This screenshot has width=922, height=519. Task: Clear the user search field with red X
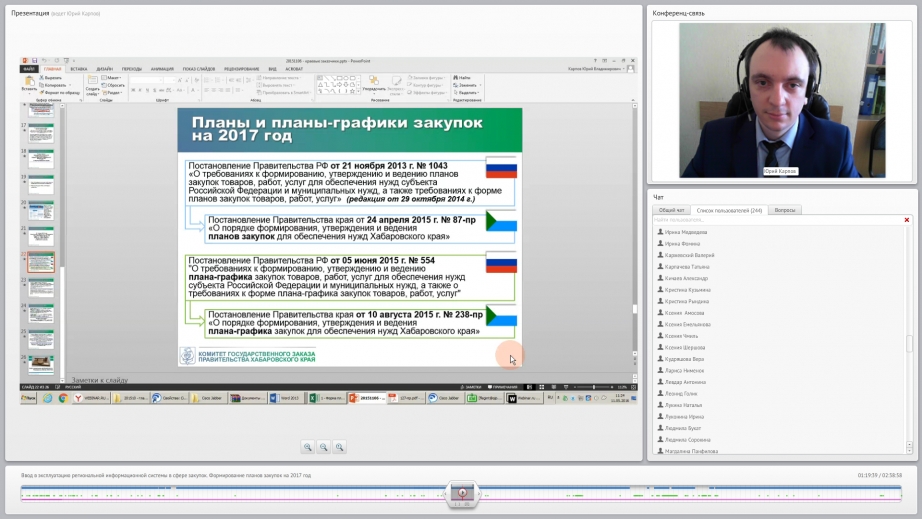point(907,220)
